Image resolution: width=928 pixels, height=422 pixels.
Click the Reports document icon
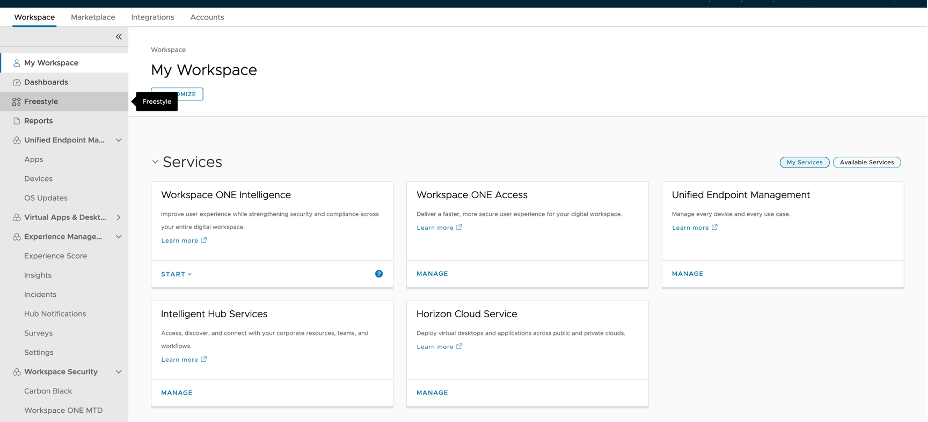[16, 121]
